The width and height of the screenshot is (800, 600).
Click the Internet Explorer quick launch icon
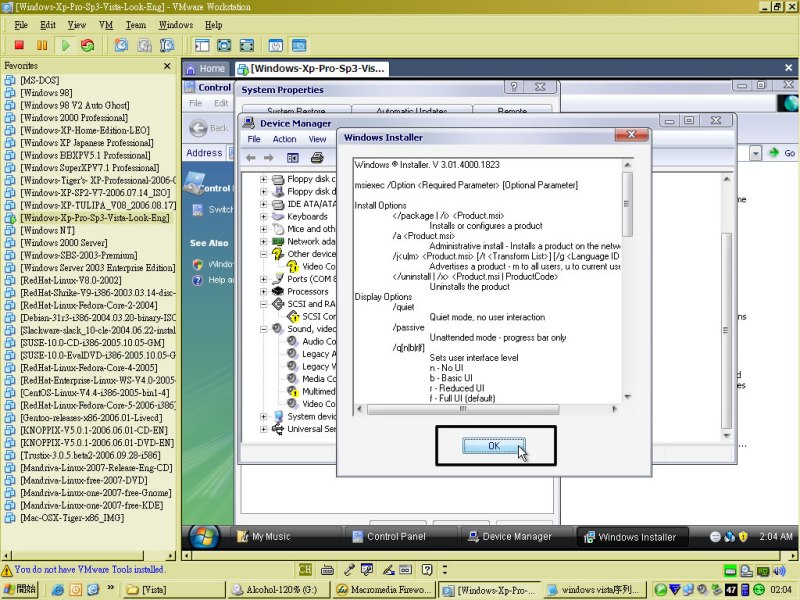[58, 590]
